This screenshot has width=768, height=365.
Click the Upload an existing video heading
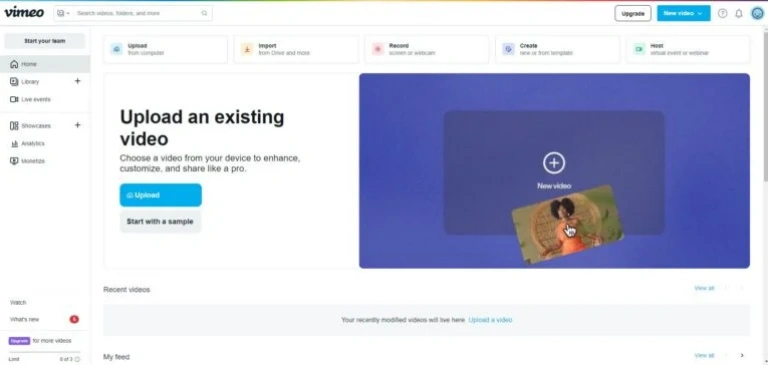[x=202, y=128]
